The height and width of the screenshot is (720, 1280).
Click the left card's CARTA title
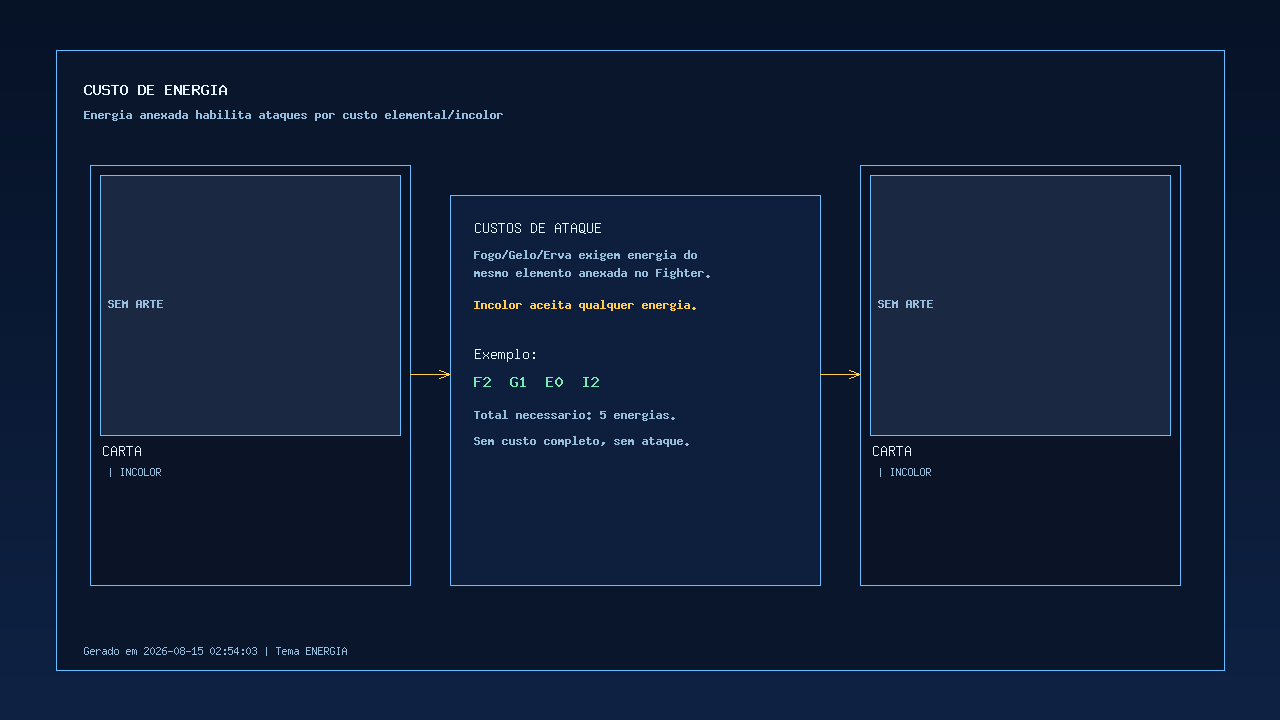(x=122, y=451)
